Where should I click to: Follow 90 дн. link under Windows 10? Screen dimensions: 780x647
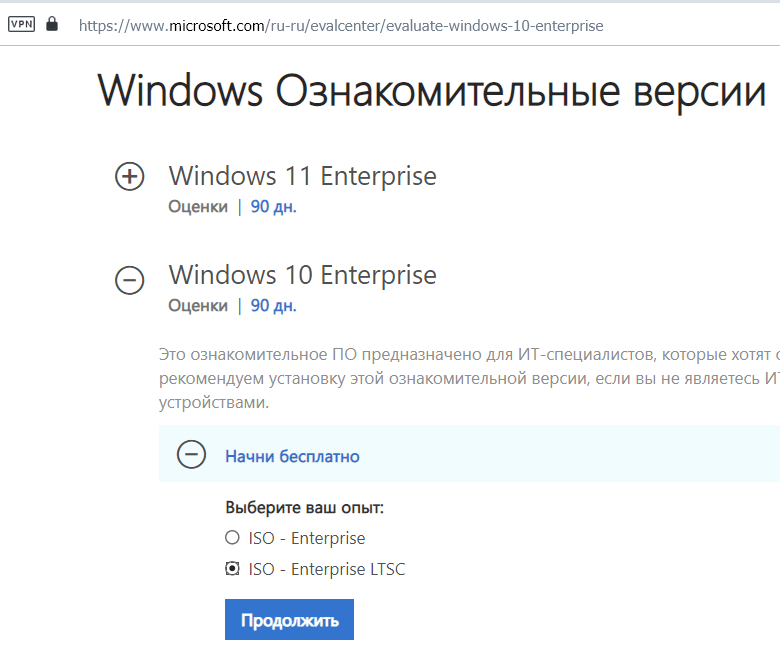coord(274,305)
